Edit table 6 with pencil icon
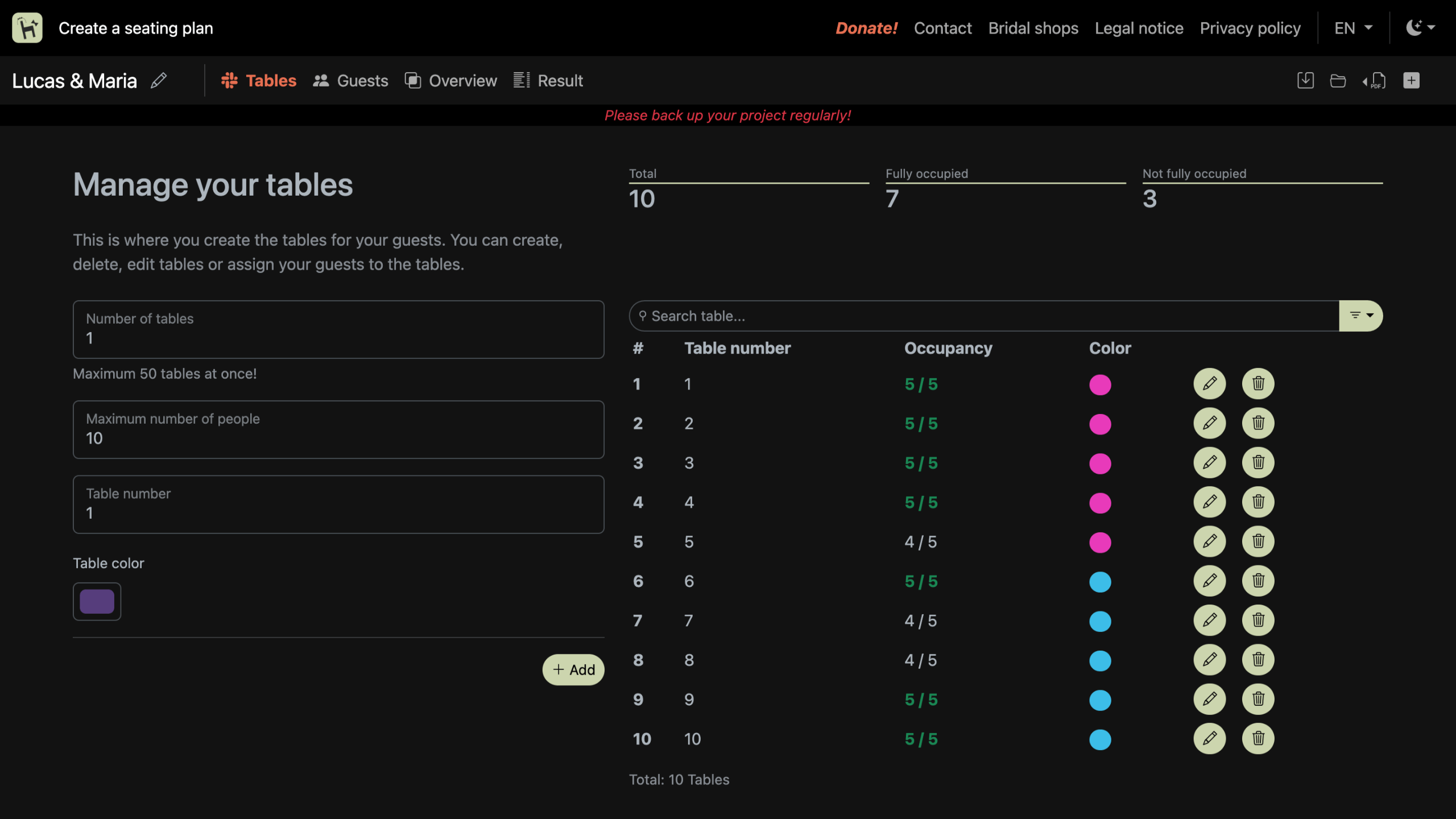The width and height of the screenshot is (1456, 819). [1210, 581]
